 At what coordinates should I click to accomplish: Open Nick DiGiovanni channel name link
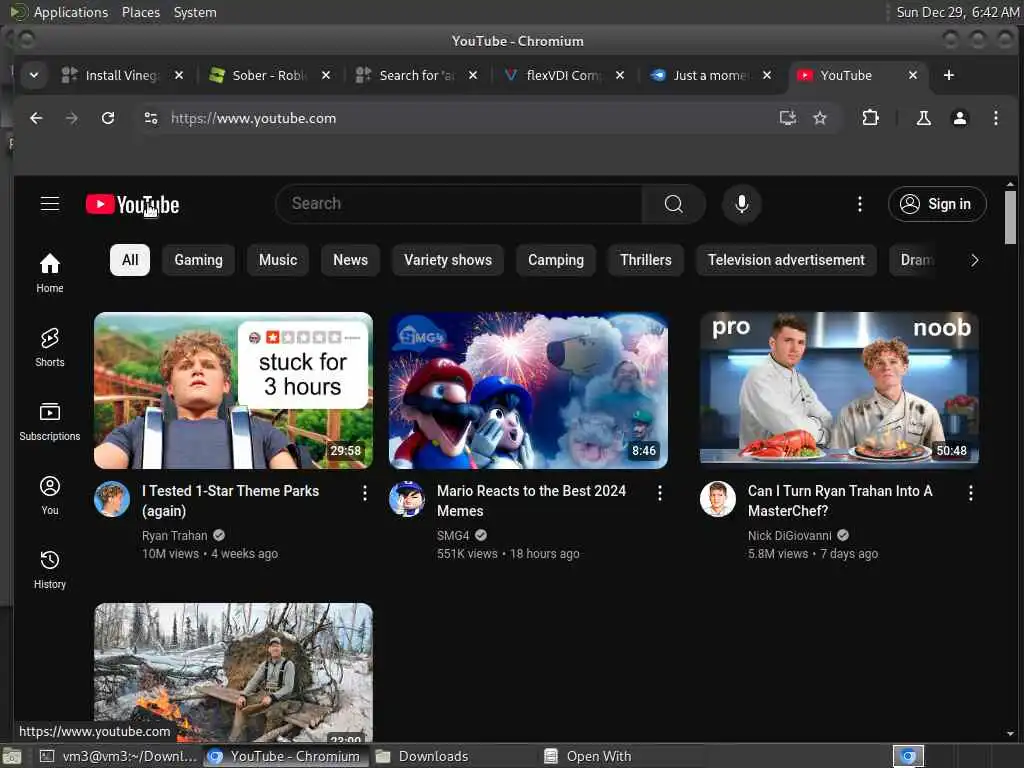[790, 536]
